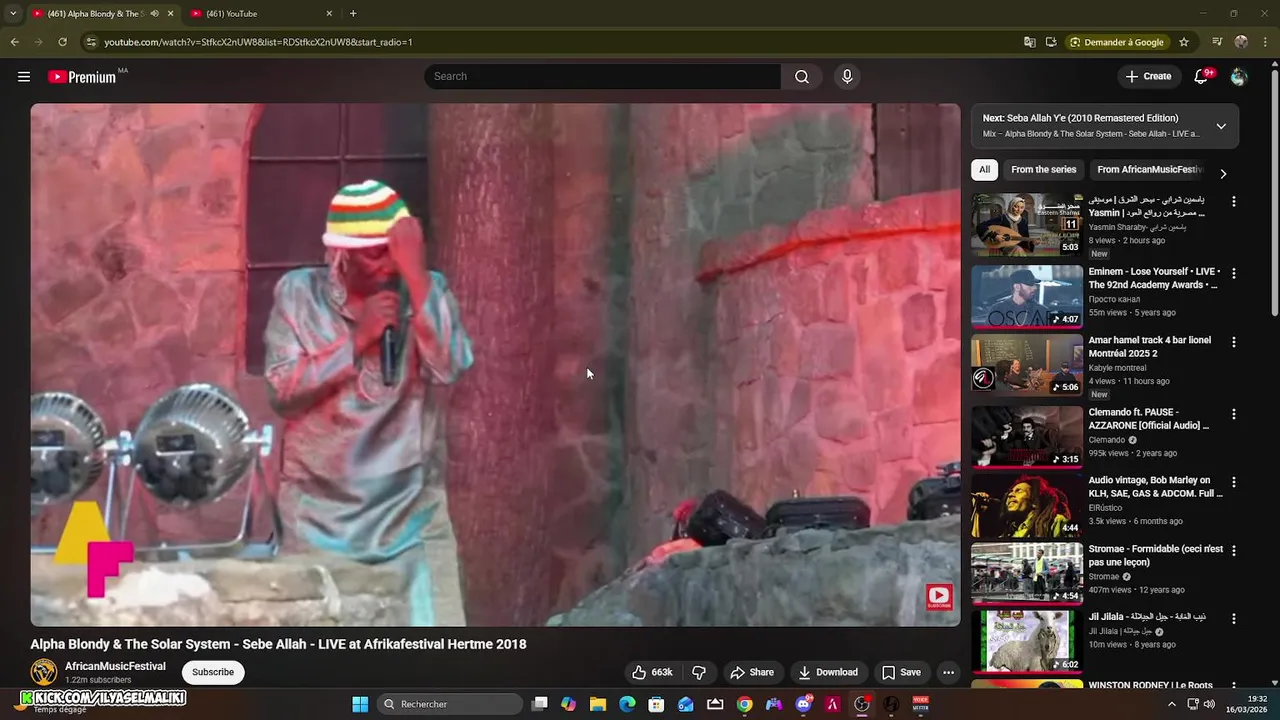Click the browser address bar URL
This screenshot has width=1280, height=720.
click(x=258, y=42)
